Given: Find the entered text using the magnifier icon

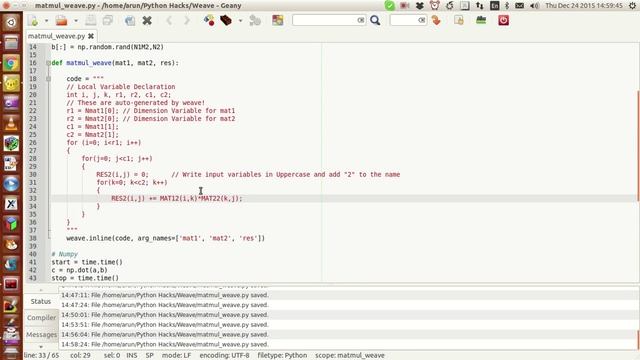Looking at the screenshot, I should pyautogui.click(x=375, y=20).
